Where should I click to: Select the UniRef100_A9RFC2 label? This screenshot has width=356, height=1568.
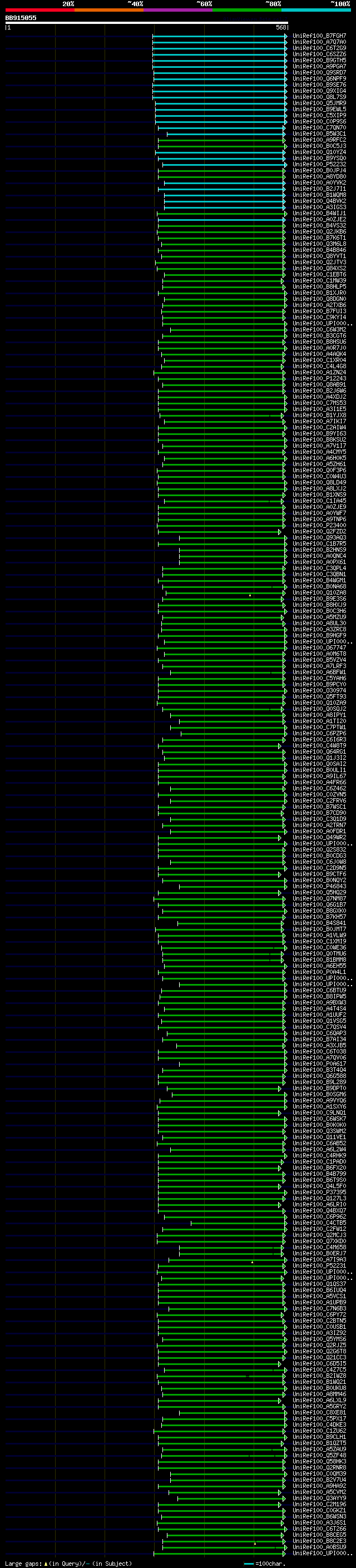tap(319, 140)
